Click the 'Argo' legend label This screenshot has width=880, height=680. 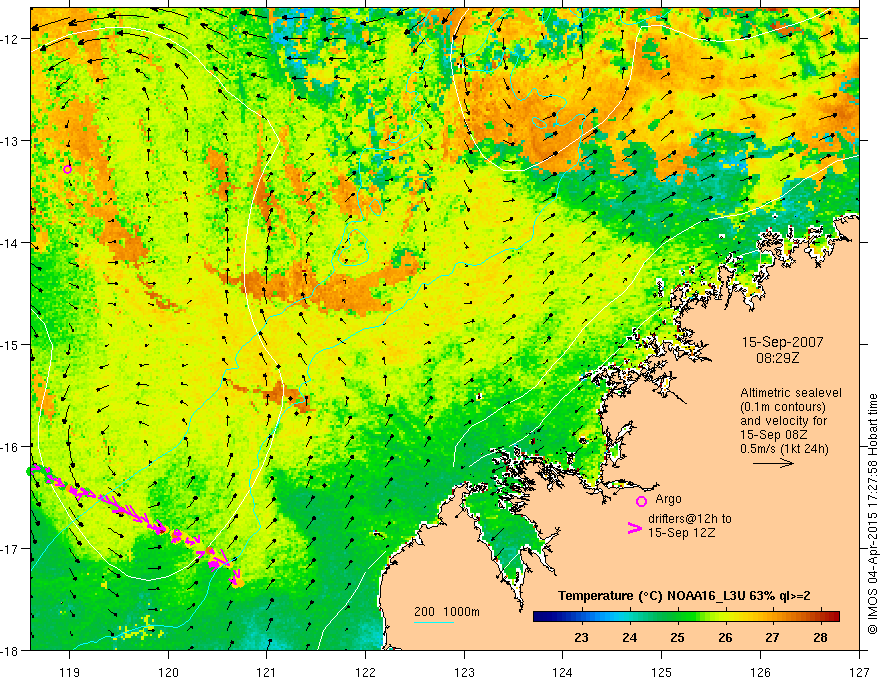click(668, 499)
